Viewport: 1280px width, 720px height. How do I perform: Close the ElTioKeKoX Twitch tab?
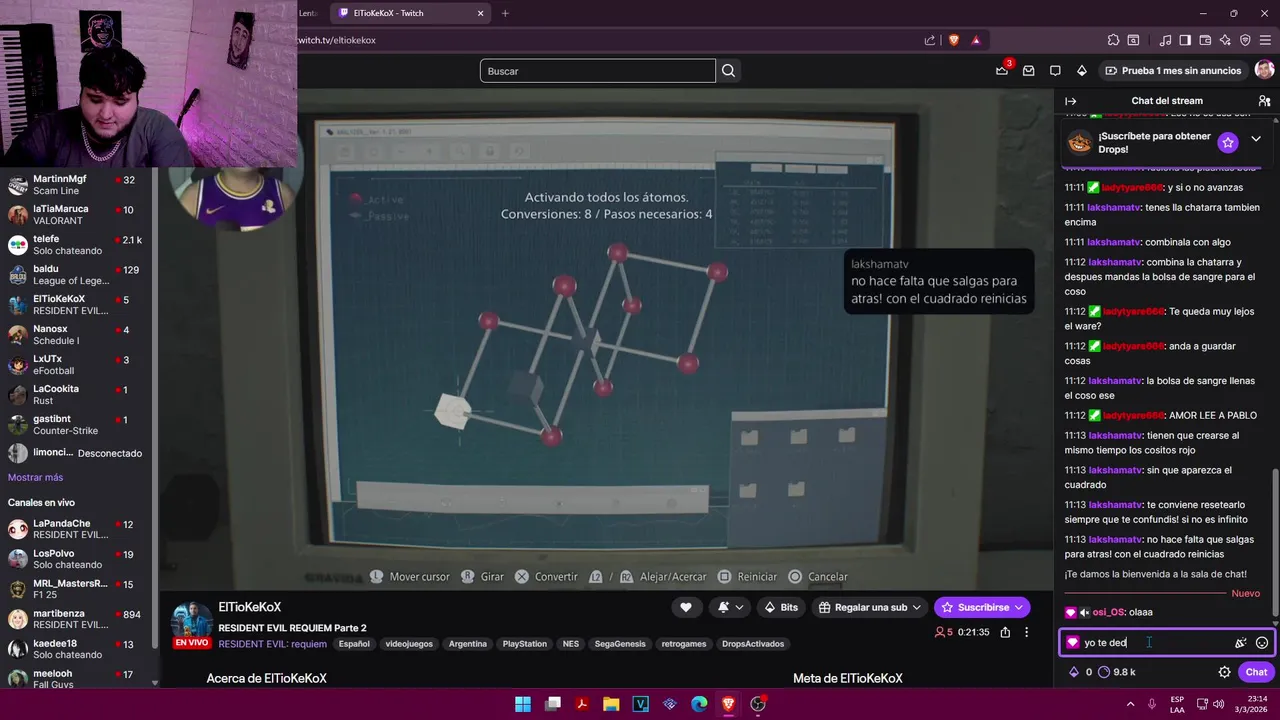click(480, 13)
